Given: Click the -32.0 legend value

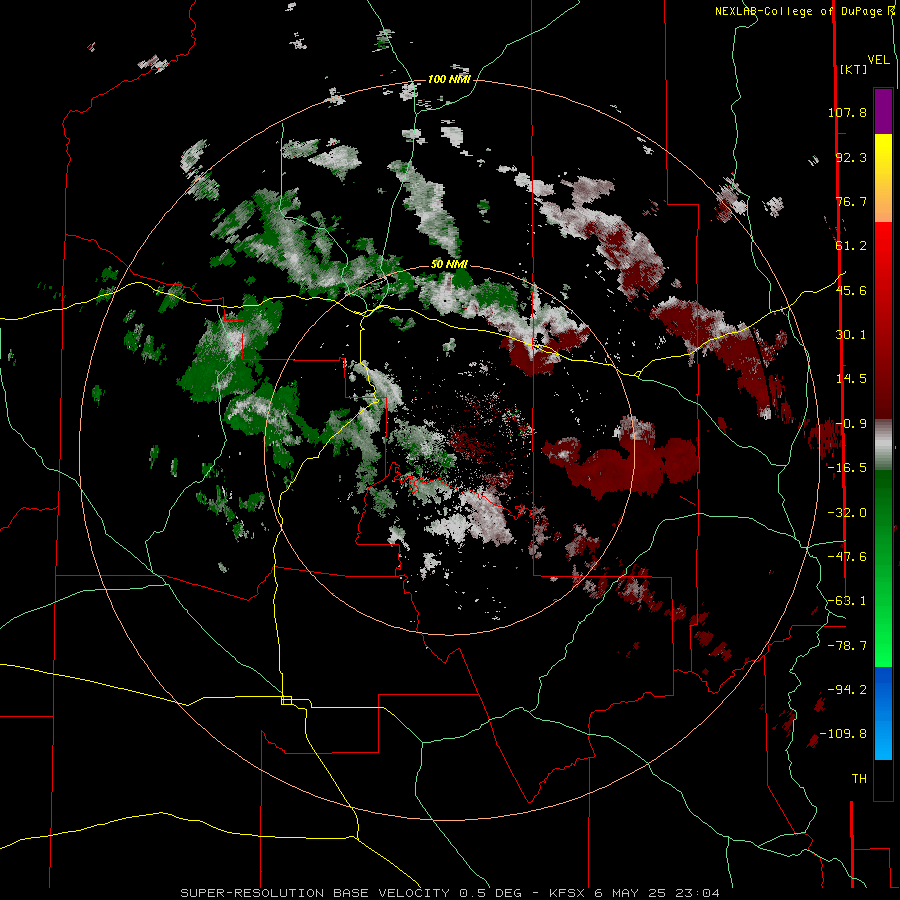Looking at the screenshot, I should click(847, 513).
